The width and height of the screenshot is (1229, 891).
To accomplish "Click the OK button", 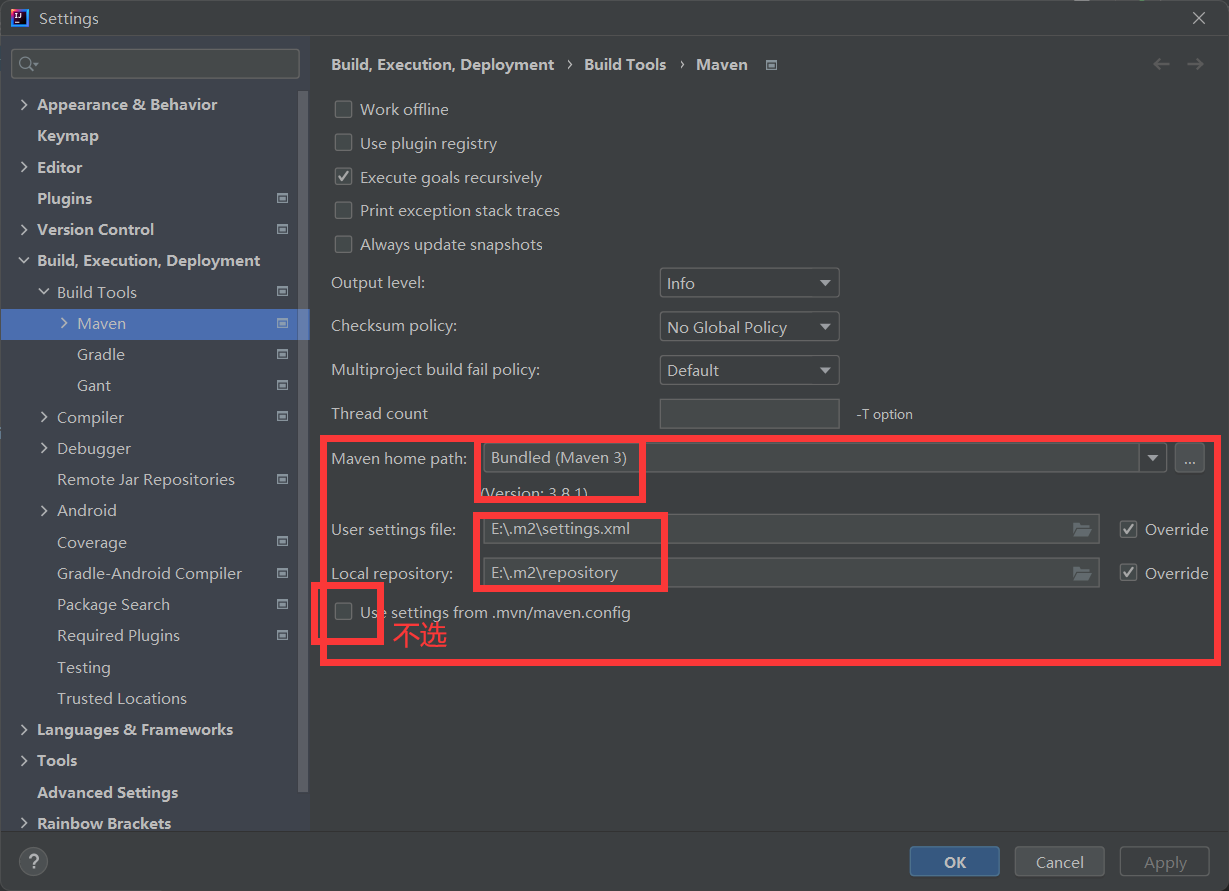I will 955,862.
